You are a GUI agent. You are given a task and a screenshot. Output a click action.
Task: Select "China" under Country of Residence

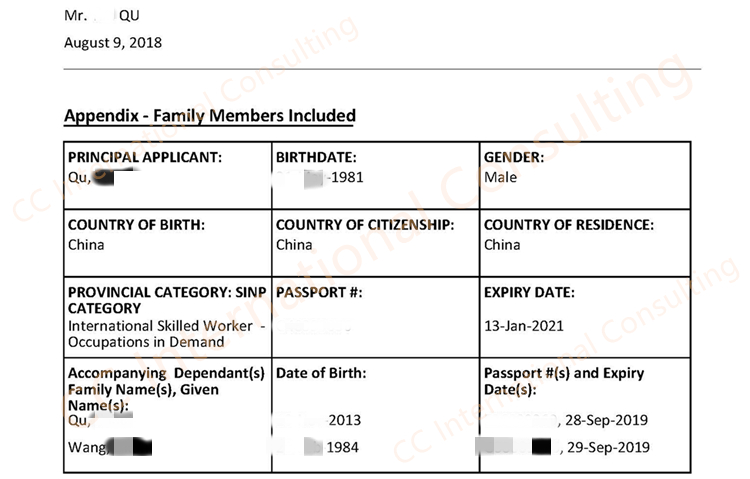[x=502, y=245]
